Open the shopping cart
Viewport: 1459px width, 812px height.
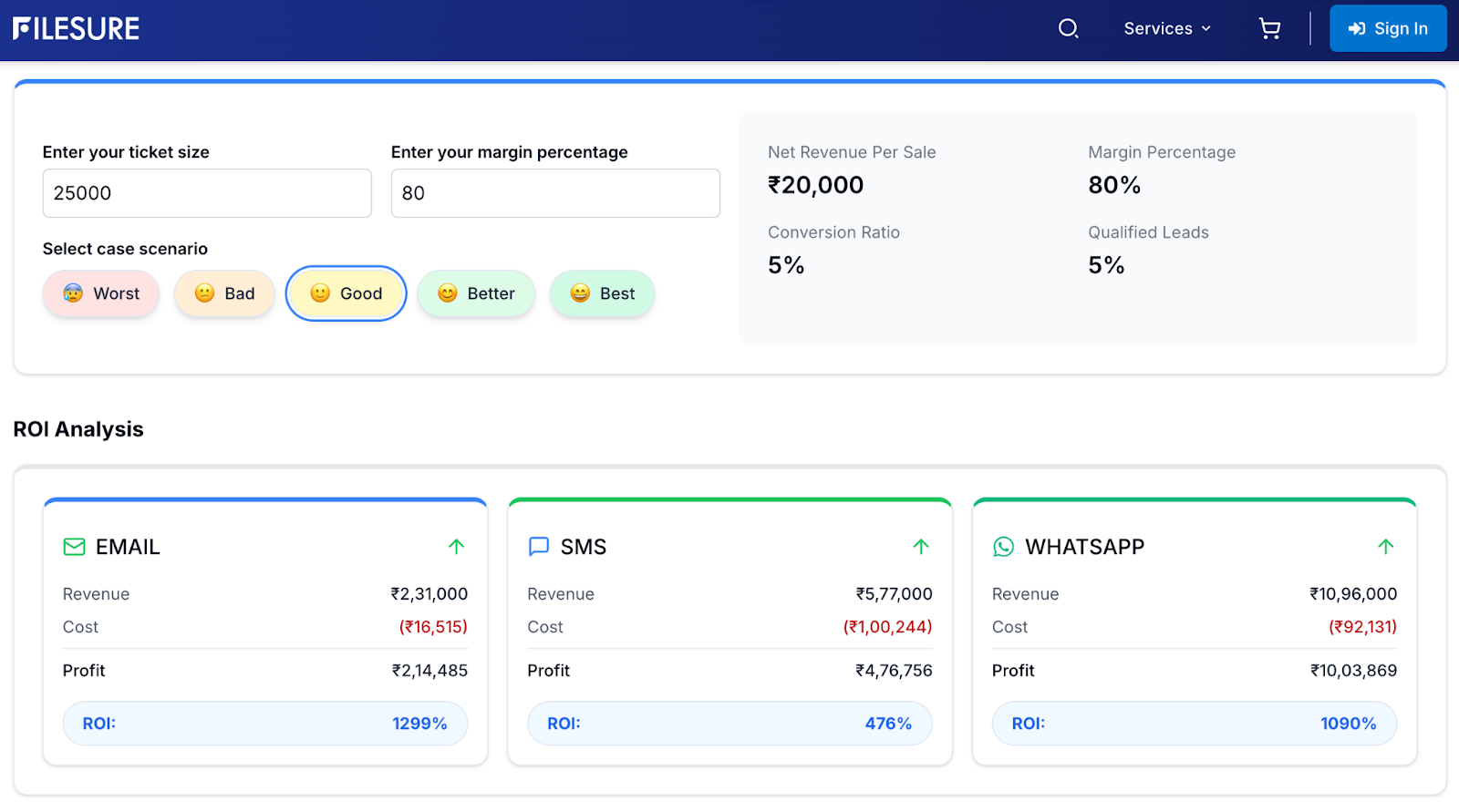(x=1269, y=28)
